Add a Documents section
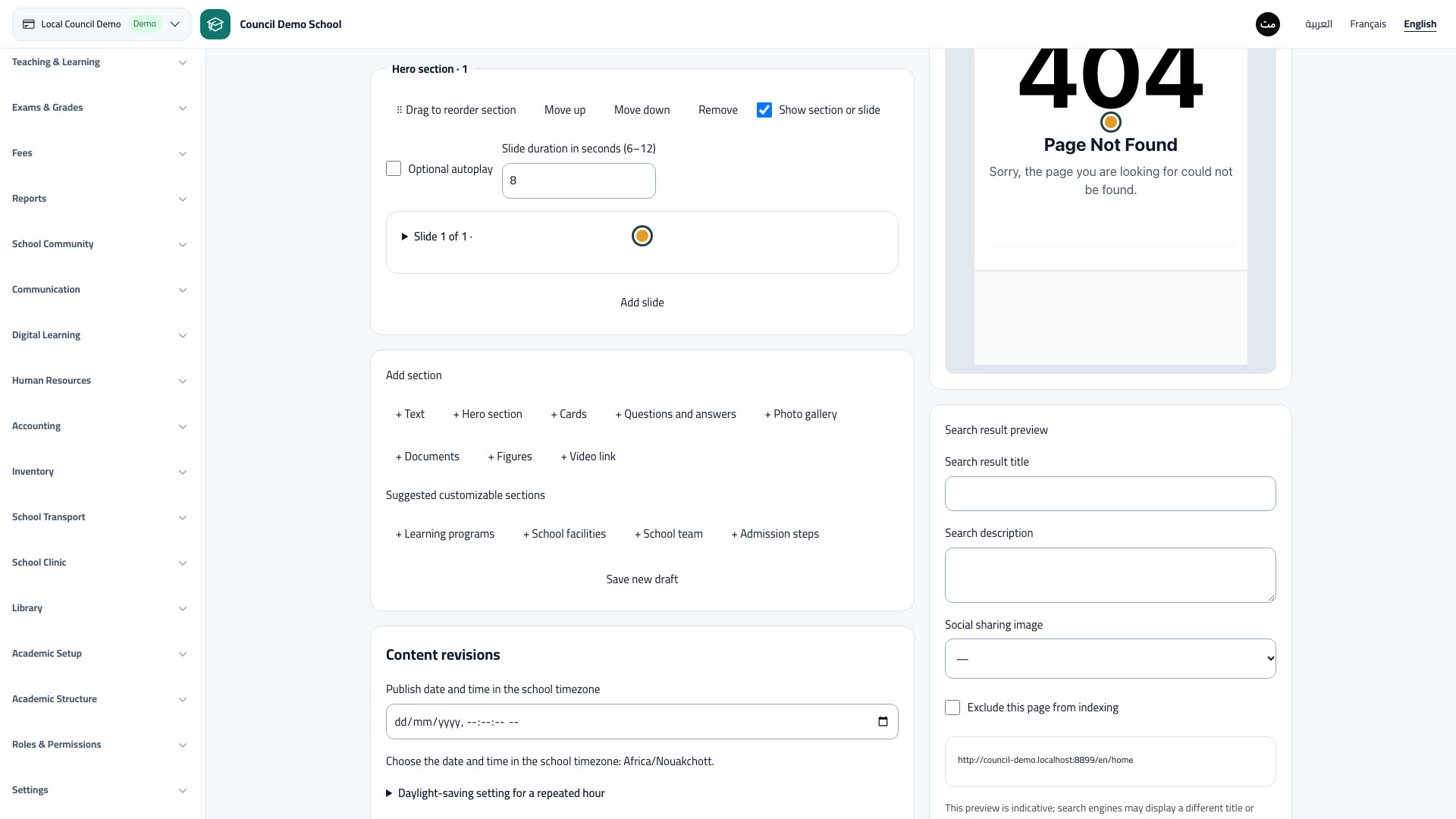 coord(427,457)
